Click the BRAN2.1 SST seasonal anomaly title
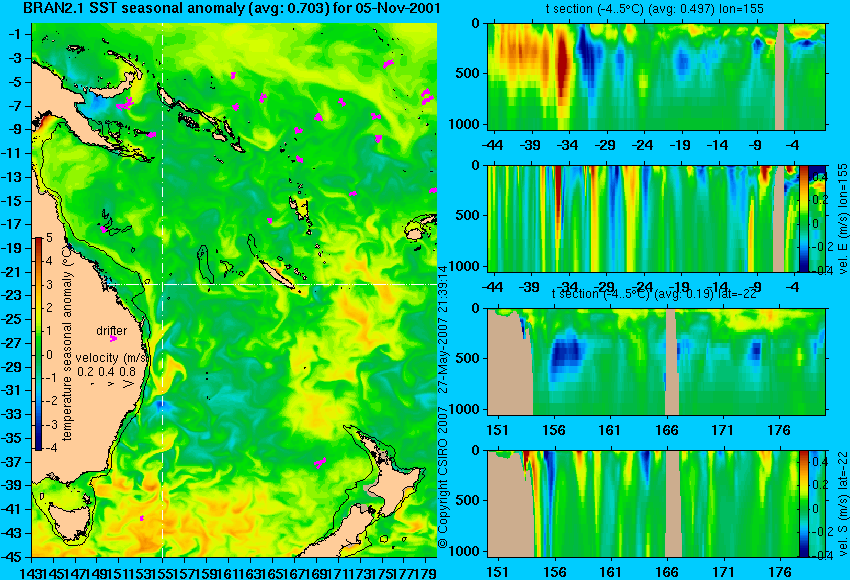This screenshot has width=850, height=580. 231,8
